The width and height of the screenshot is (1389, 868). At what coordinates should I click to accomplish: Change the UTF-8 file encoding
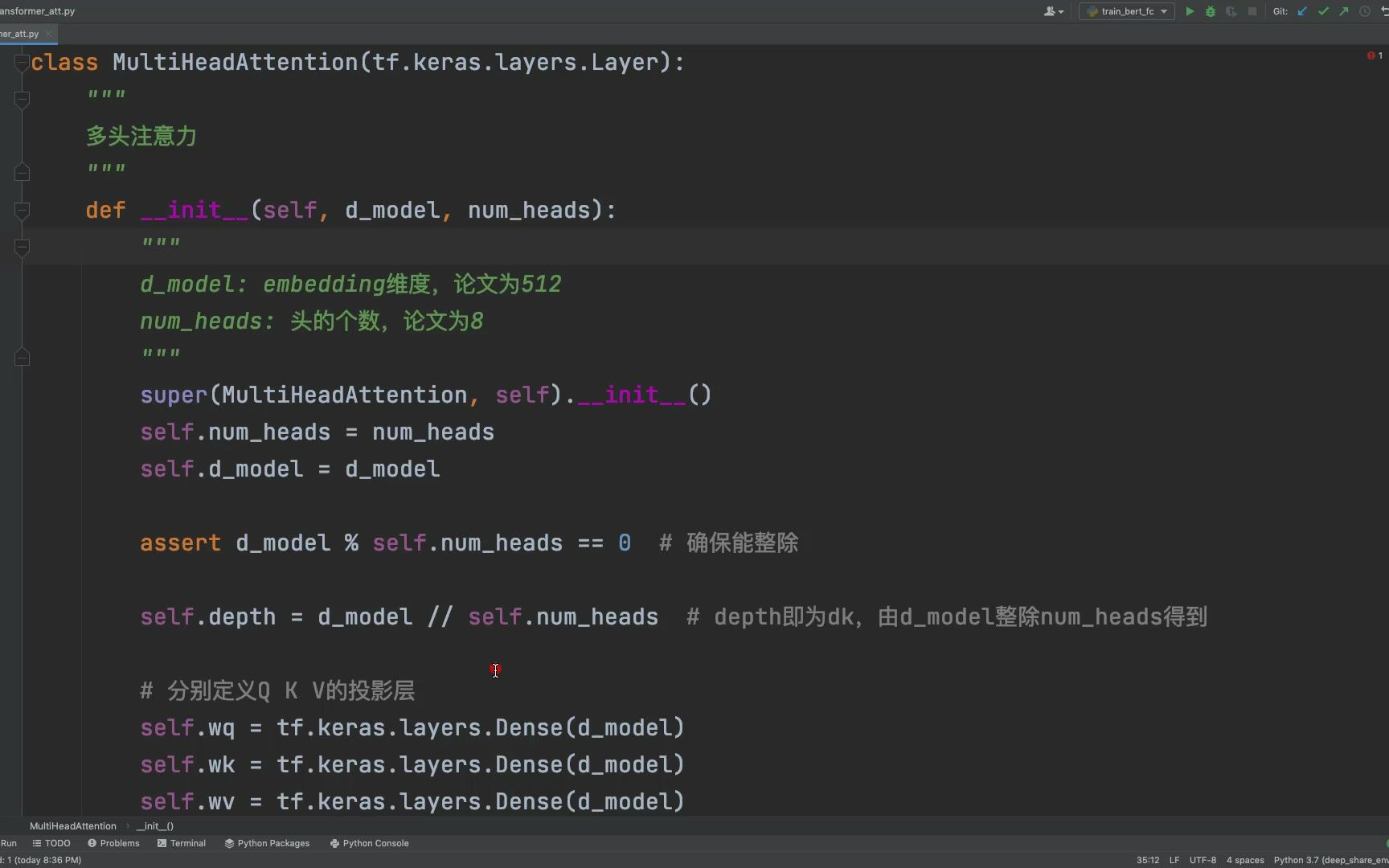point(1203,860)
